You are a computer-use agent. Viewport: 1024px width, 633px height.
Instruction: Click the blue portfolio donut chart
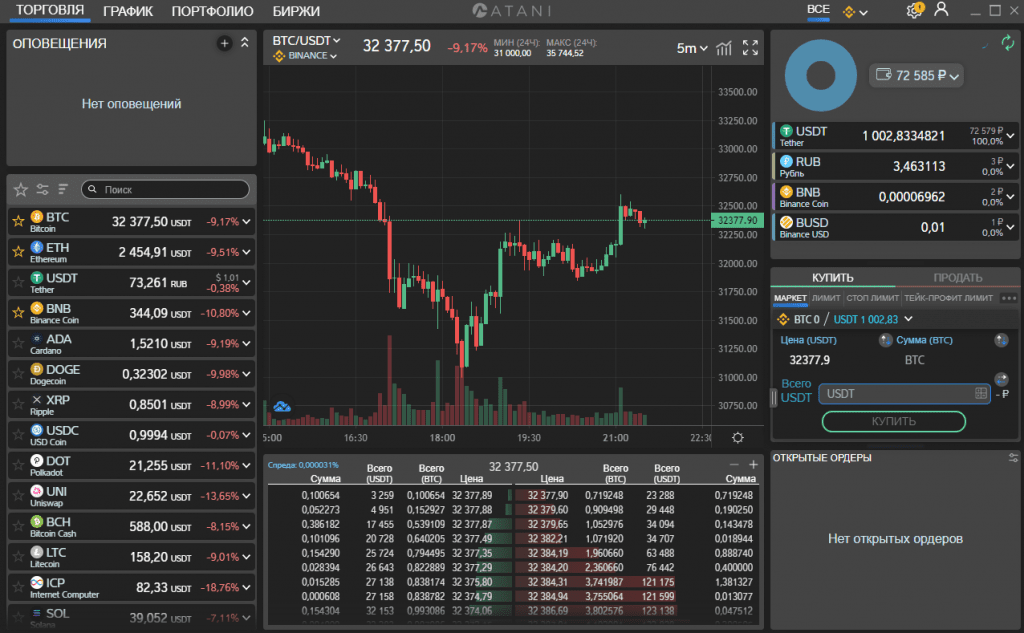click(x=820, y=75)
